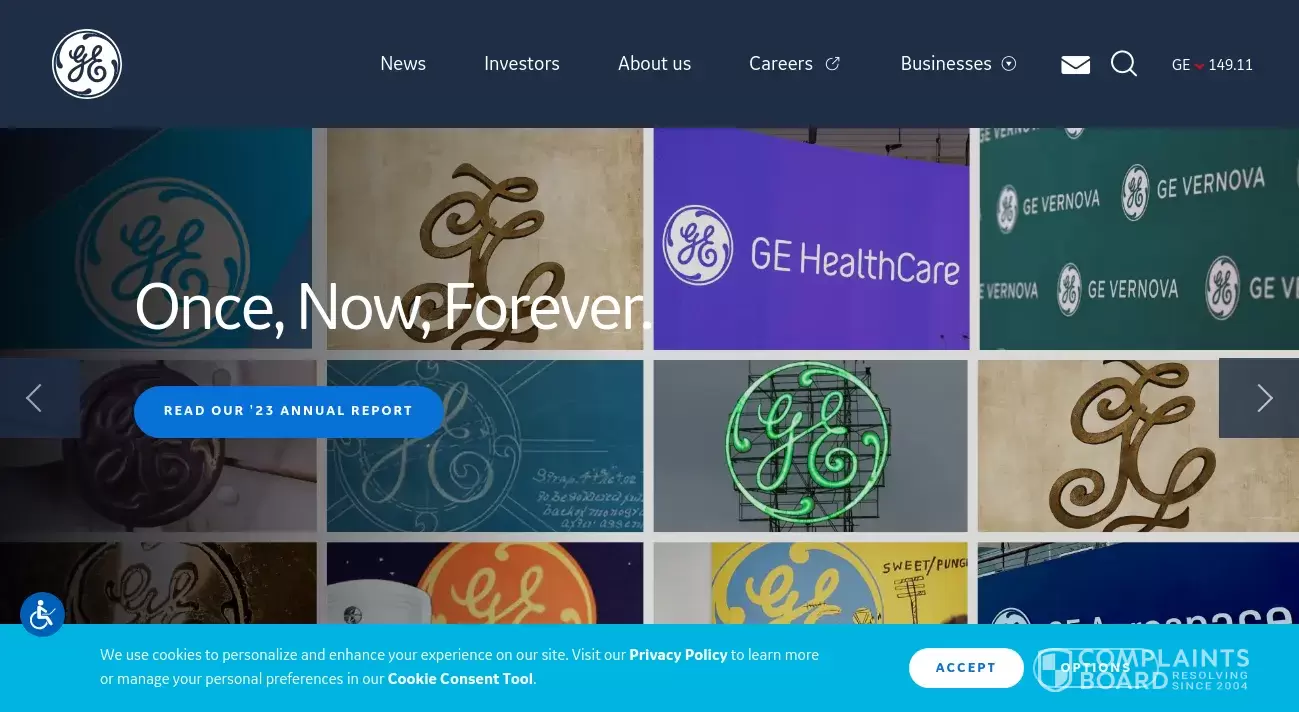The image size is (1299, 712).
Task: Click the GE logo in the header
Action: (87, 64)
